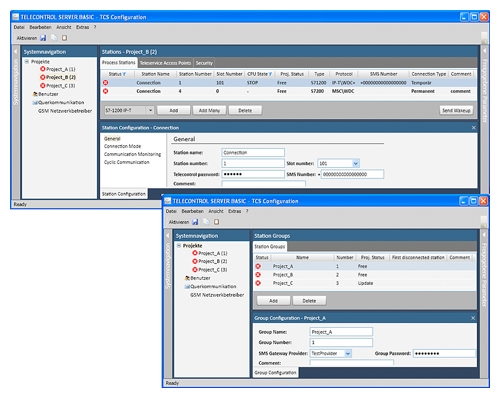Click Add button in Stations window

point(174,110)
